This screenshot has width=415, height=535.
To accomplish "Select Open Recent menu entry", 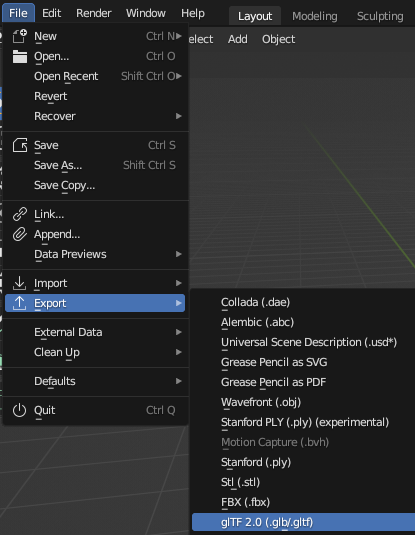I will [95, 76].
